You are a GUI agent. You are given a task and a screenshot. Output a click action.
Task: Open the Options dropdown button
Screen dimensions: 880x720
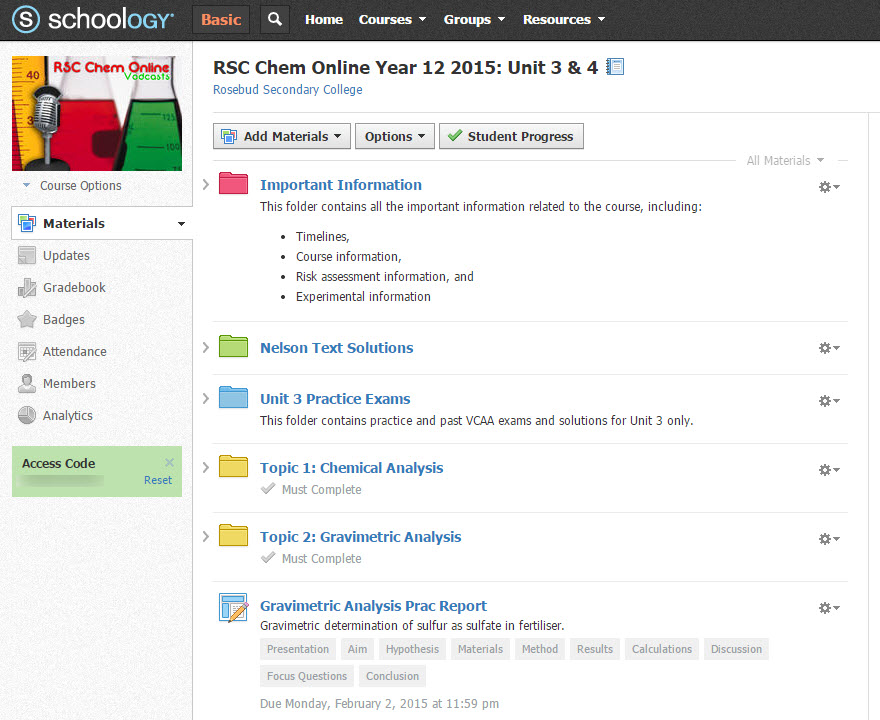[395, 136]
